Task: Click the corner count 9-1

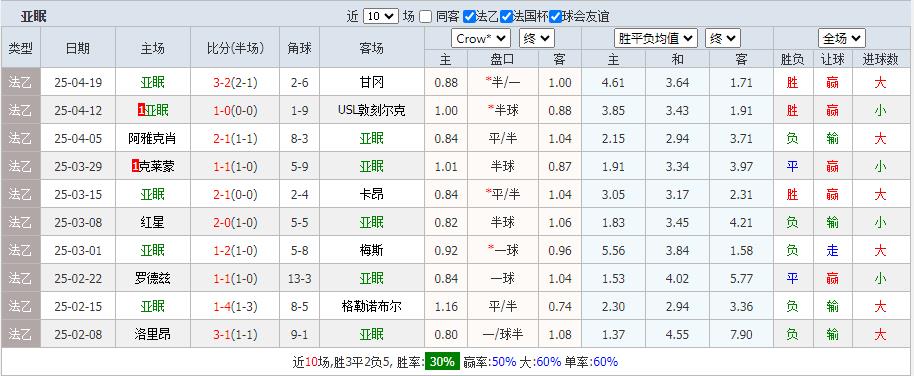Action: (x=300, y=335)
